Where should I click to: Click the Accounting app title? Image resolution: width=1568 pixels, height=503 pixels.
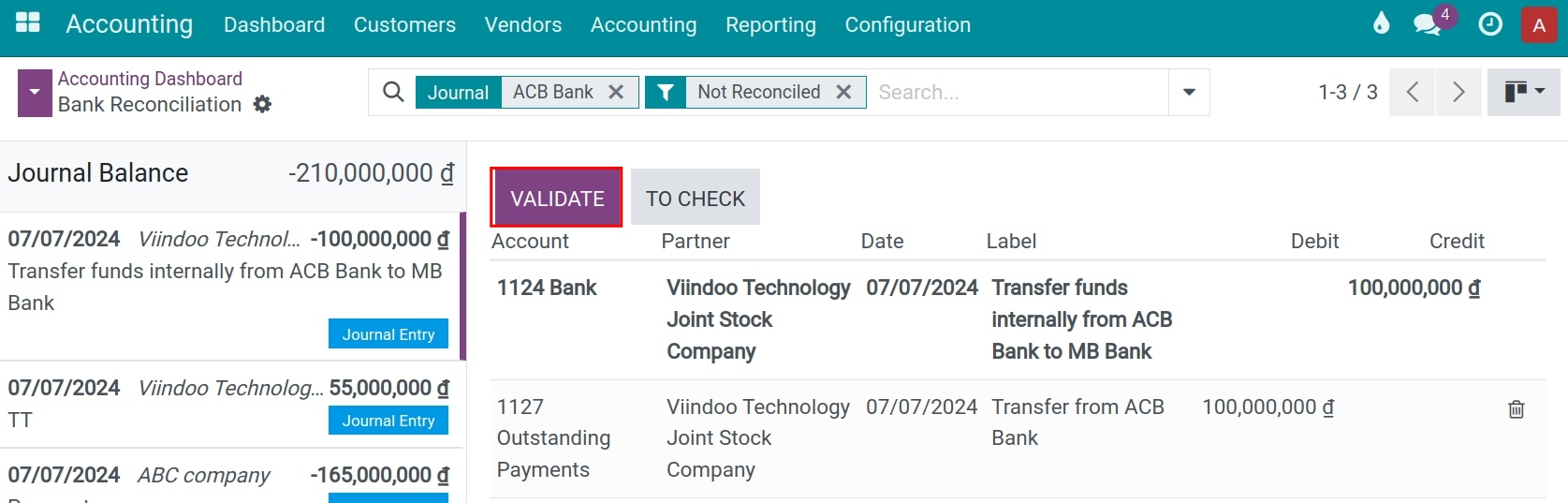(x=129, y=24)
